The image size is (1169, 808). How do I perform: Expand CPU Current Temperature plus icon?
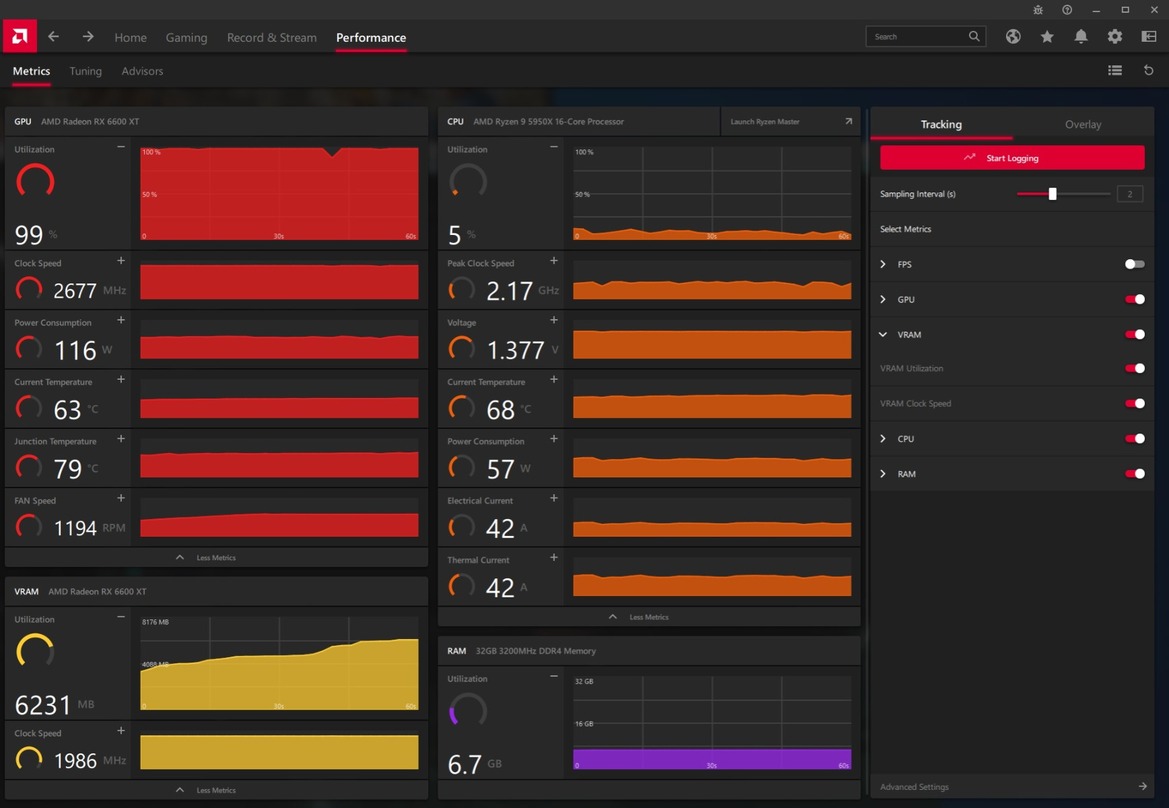click(554, 379)
